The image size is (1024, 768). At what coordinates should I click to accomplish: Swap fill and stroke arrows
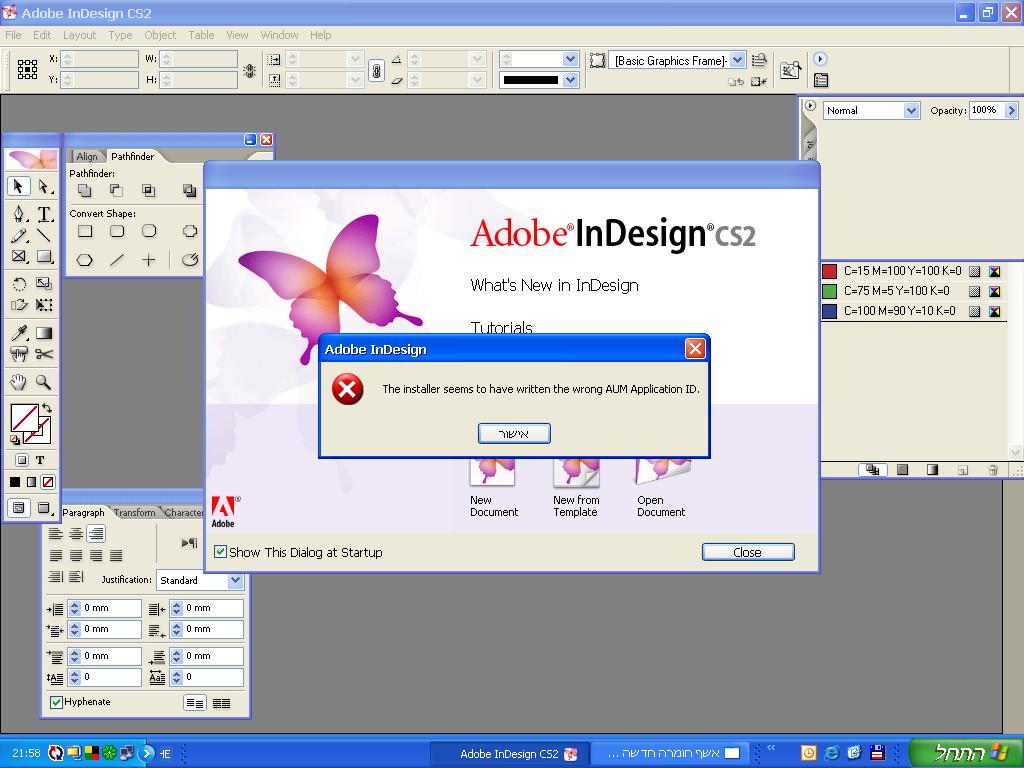click(x=47, y=408)
